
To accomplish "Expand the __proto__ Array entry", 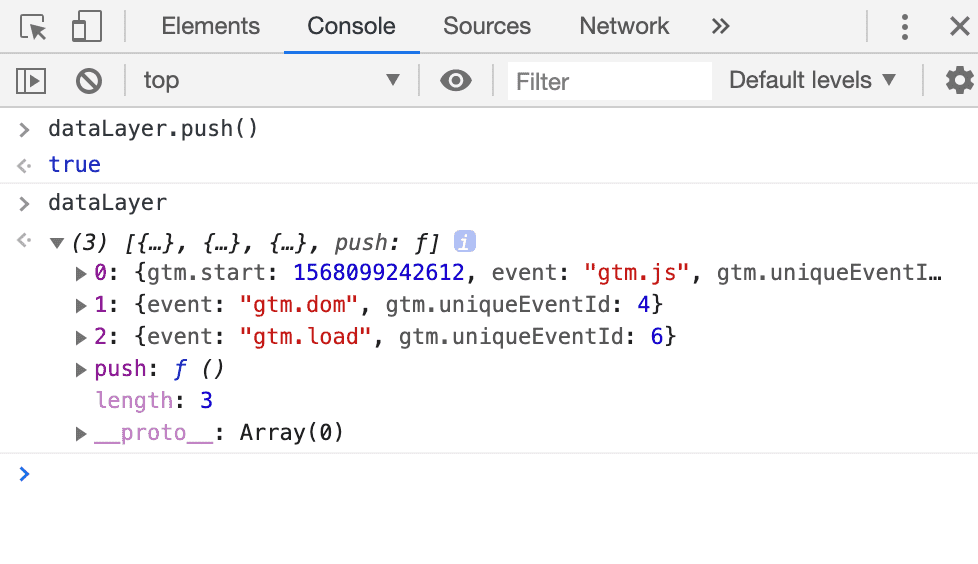I will click(x=81, y=433).
